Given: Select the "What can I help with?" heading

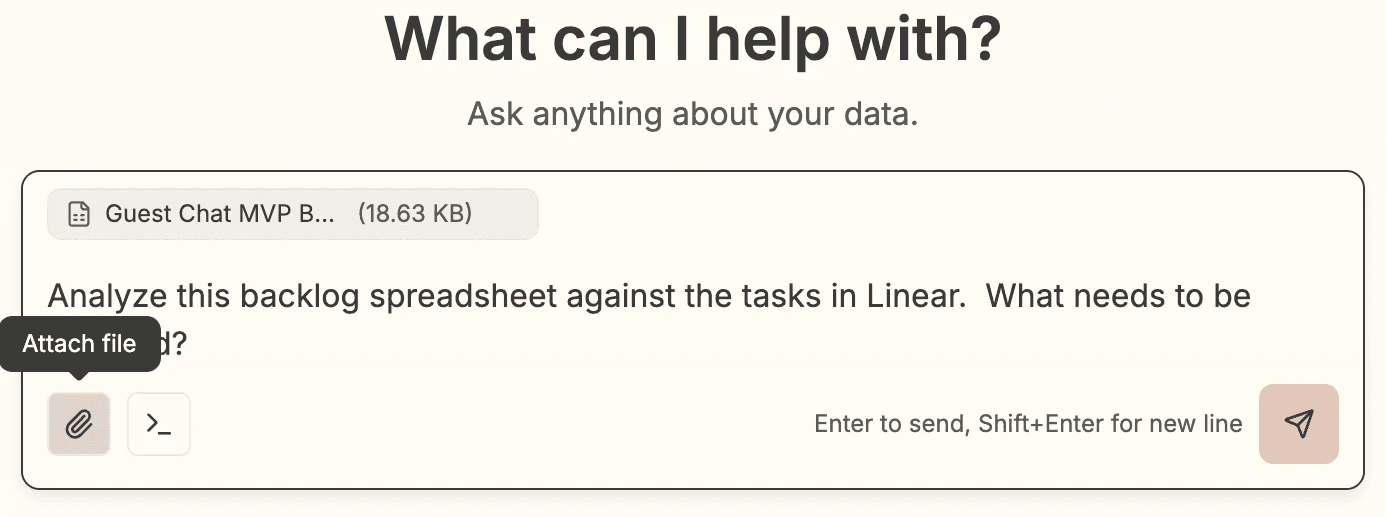Looking at the screenshot, I should [x=692, y=38].
